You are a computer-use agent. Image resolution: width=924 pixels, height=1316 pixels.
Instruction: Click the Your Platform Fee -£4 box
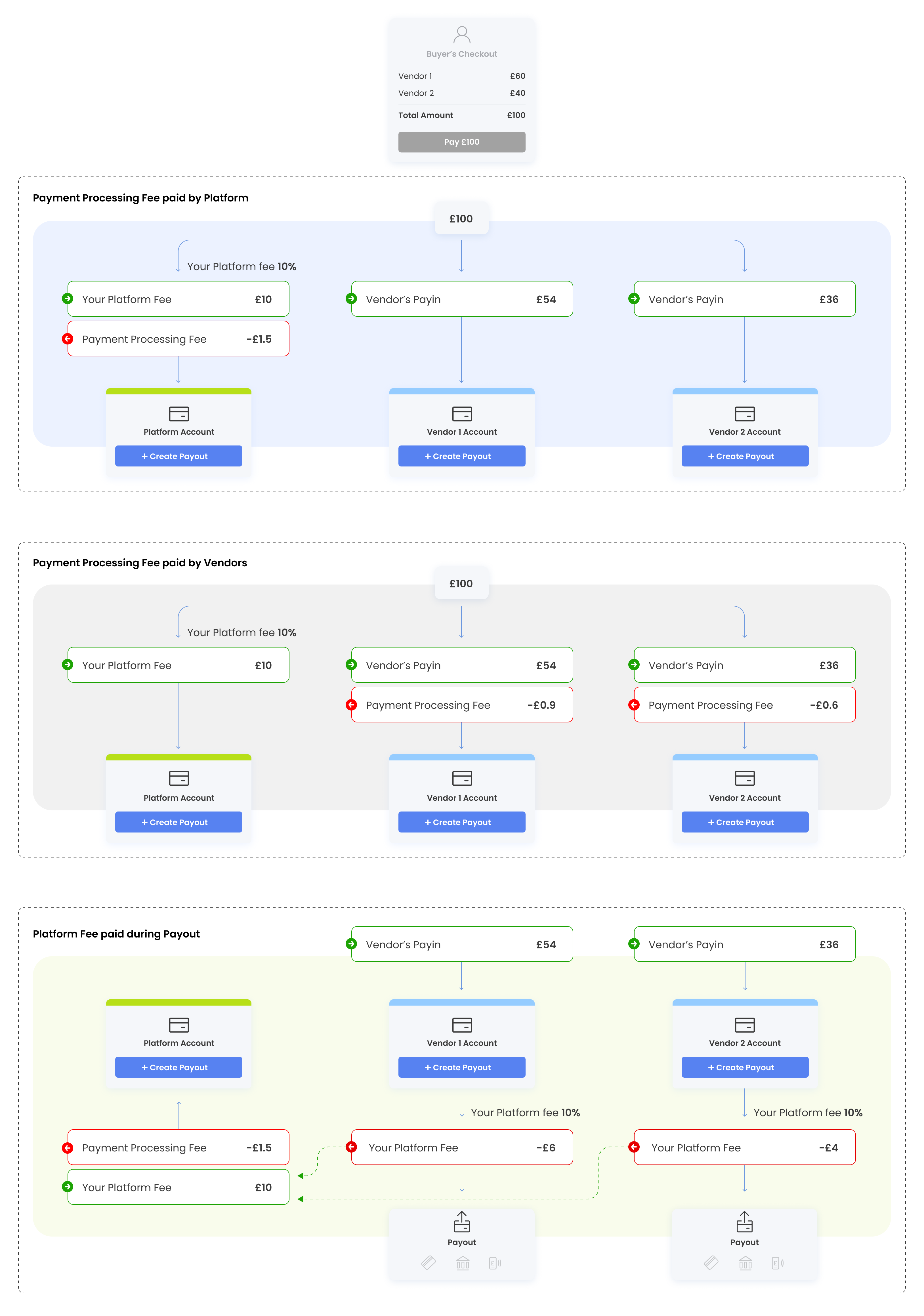[745, 1147]
